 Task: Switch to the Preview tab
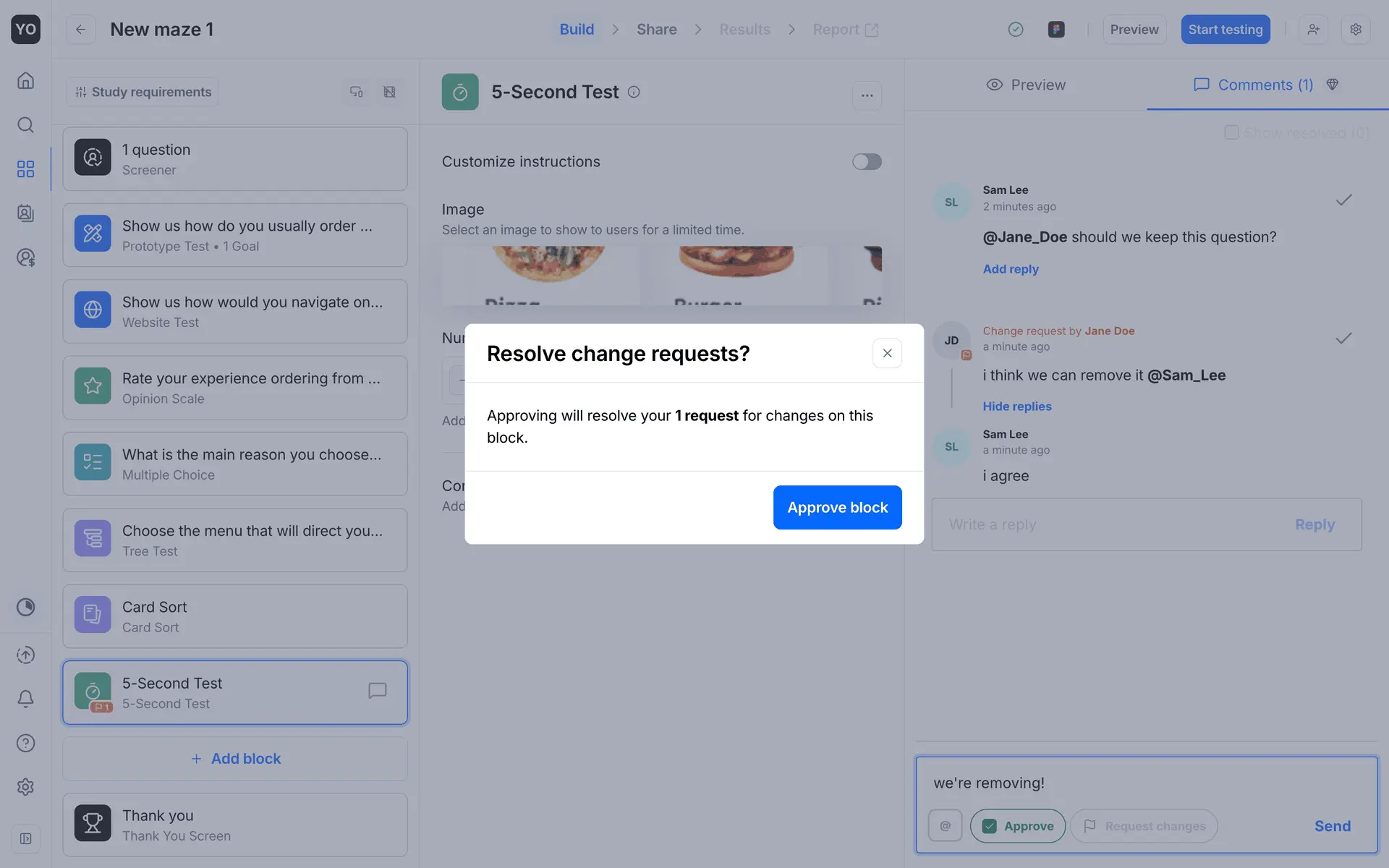pos(1025,85)
